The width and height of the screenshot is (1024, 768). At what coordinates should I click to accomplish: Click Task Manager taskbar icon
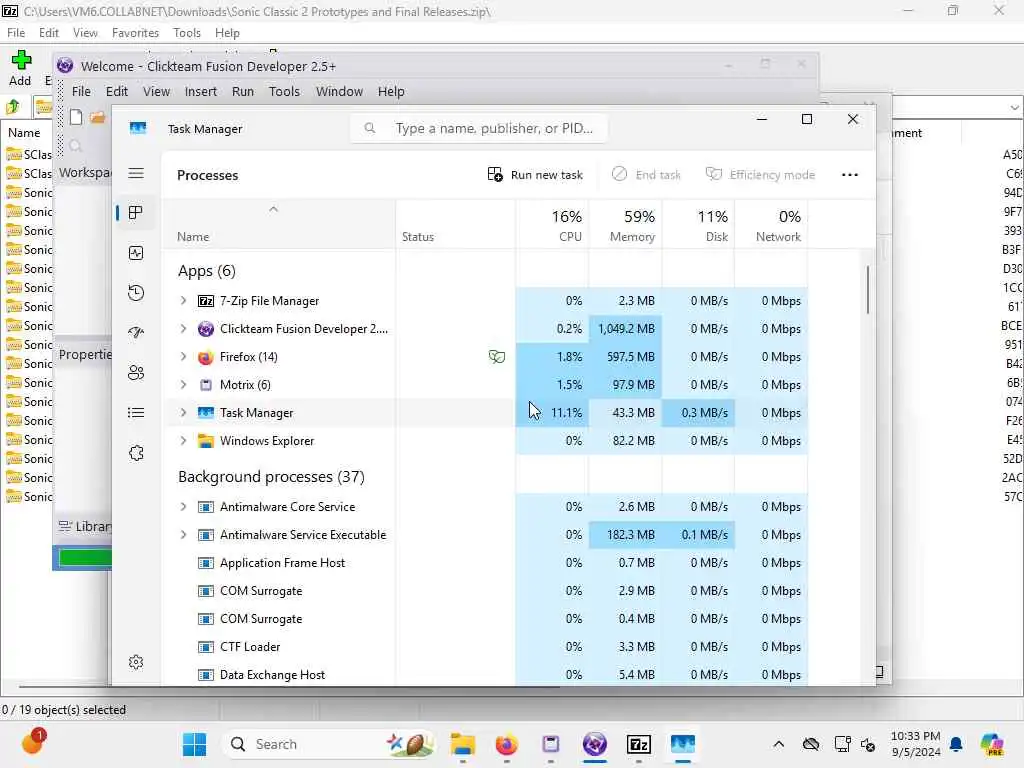(682, 744)
